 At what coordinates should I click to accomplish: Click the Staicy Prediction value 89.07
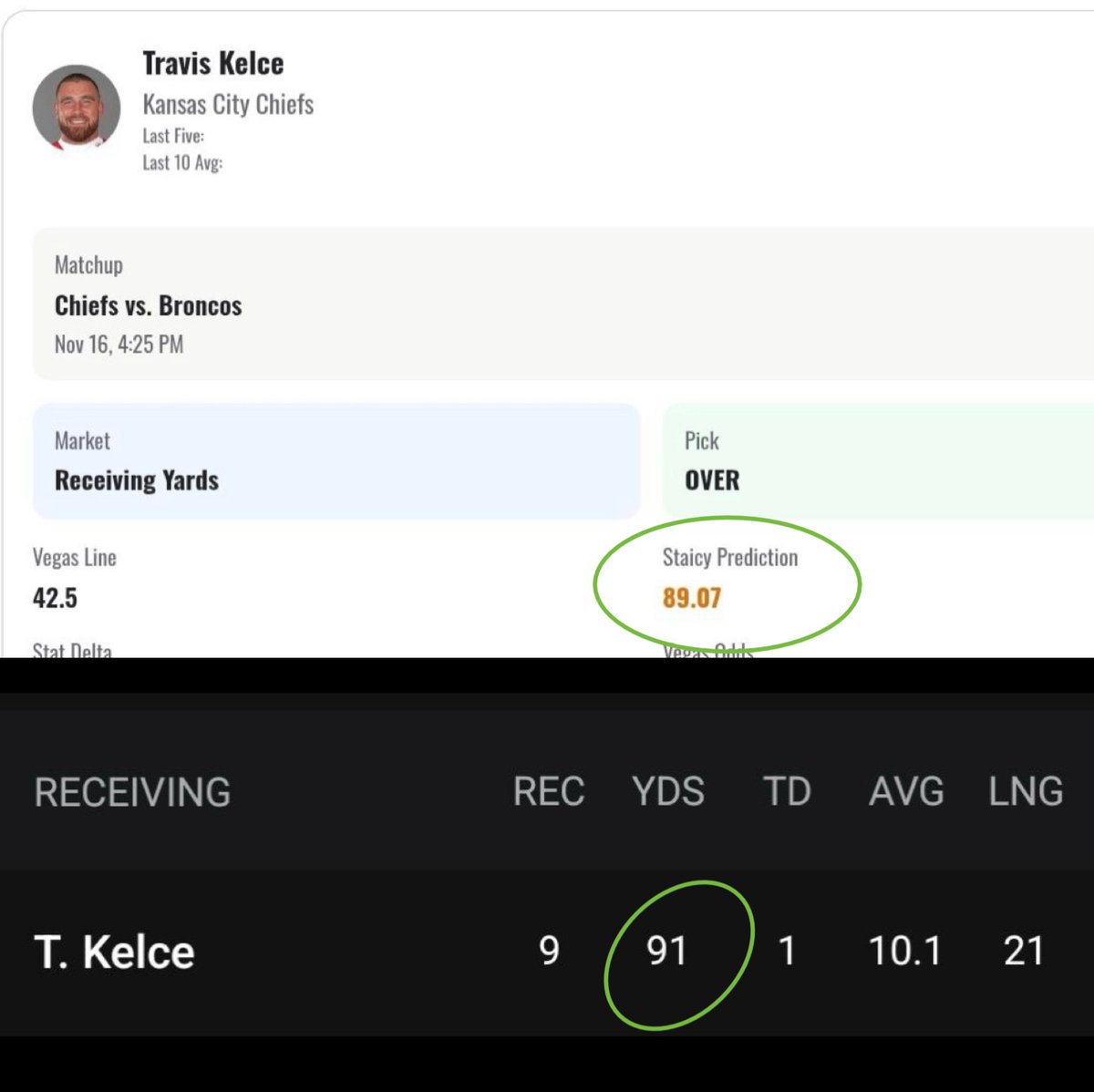click(x=692, y=598)
